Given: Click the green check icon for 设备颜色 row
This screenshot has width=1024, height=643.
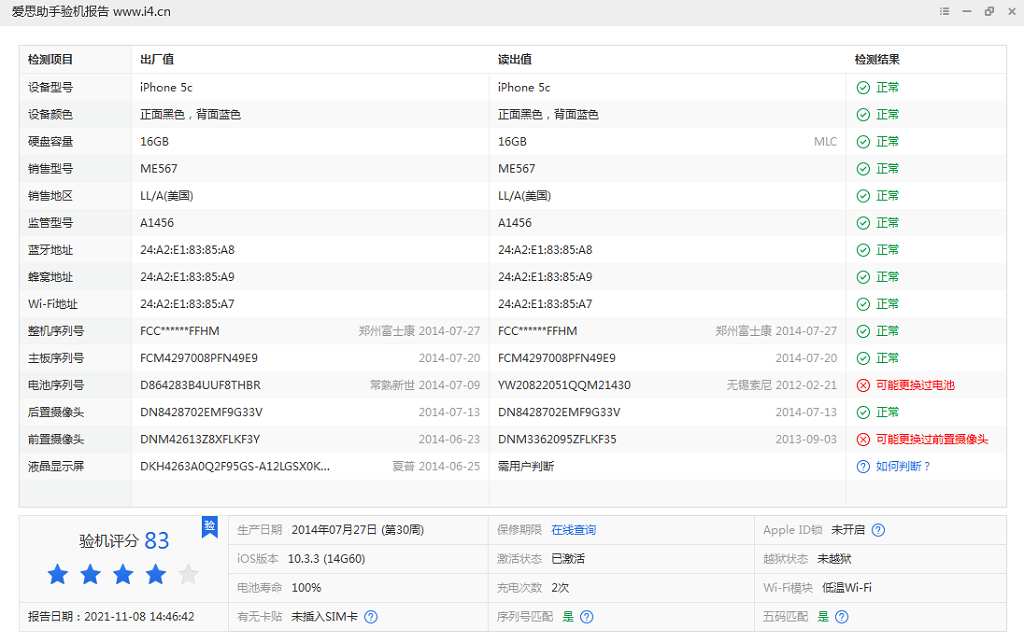Looking at the screenshot, I should click(863, 115).
